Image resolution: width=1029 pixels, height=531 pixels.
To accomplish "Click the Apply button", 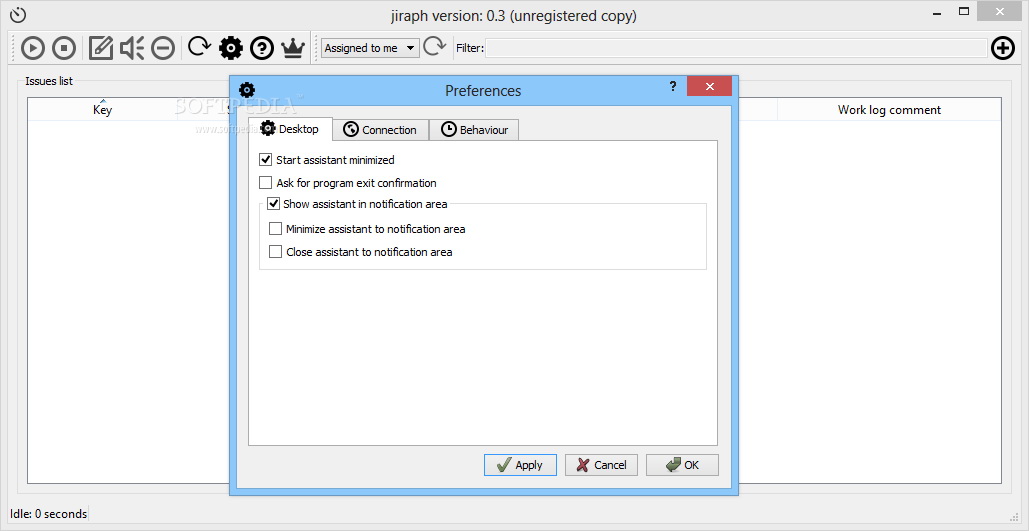I will pos(520,465).
